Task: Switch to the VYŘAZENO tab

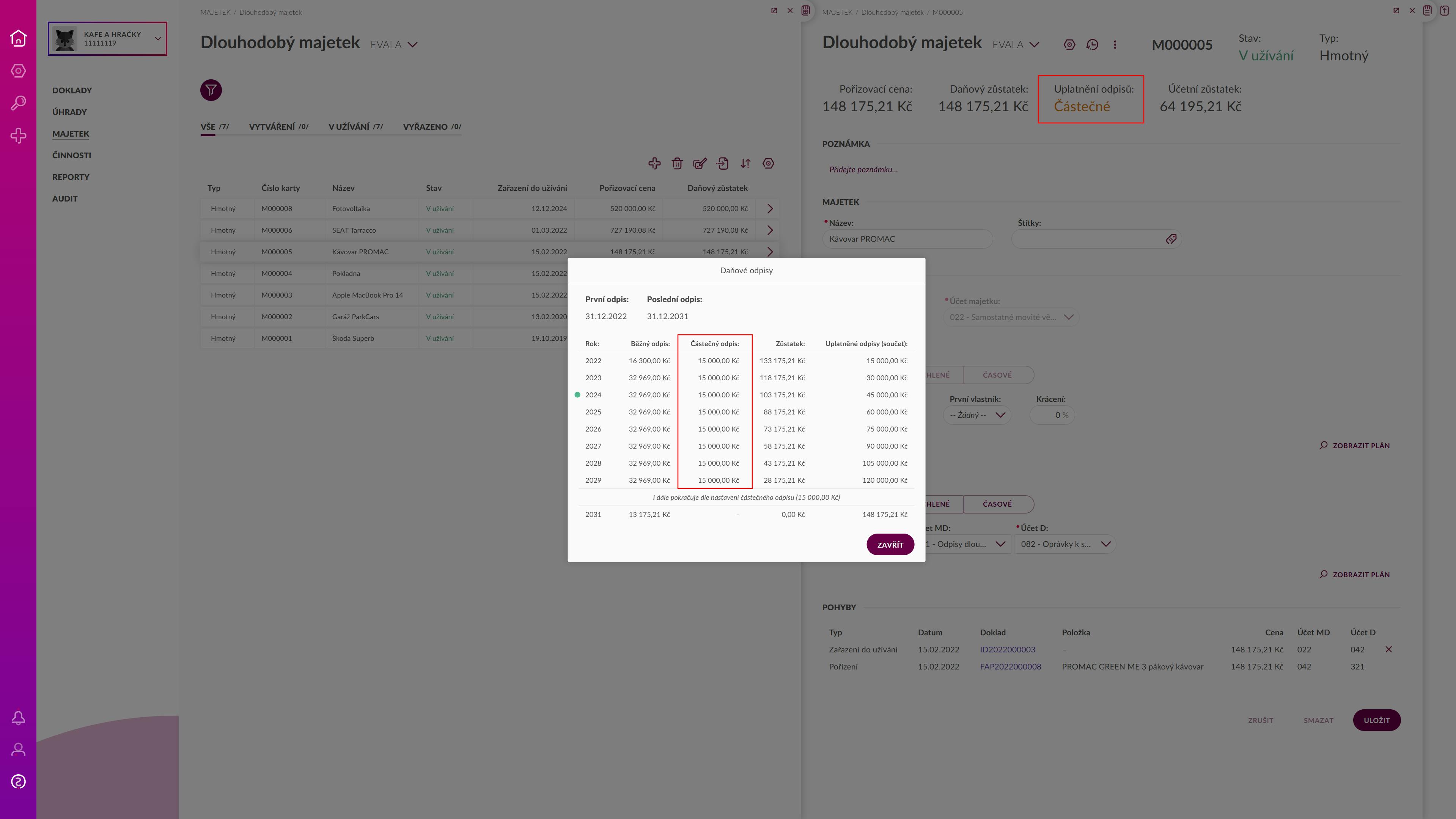Action: [432, 127]
